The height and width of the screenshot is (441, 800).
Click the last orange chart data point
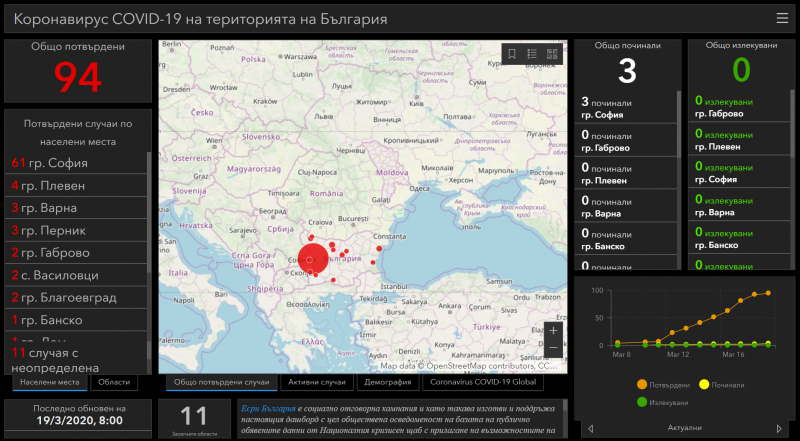(768, 293)
